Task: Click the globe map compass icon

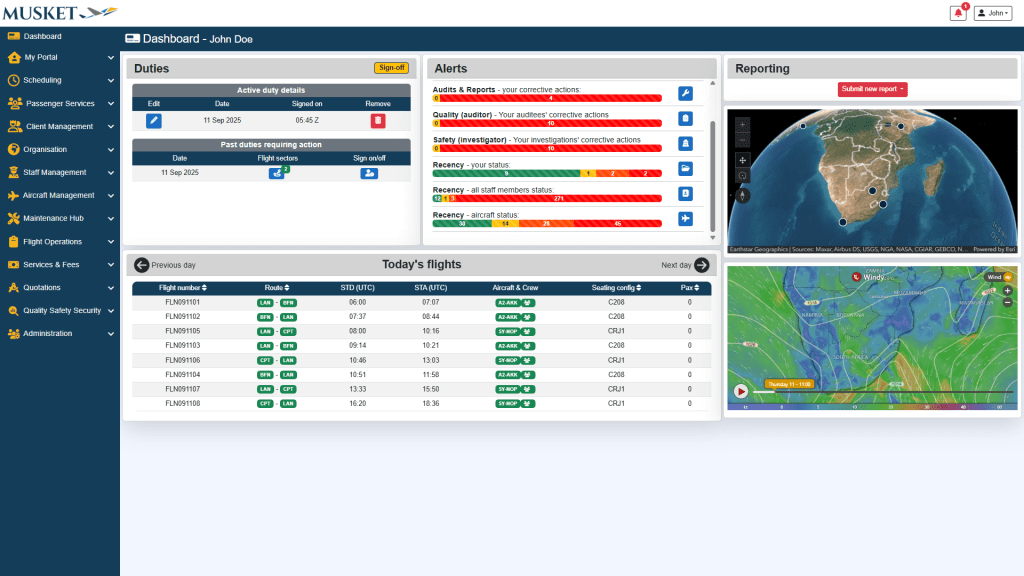Action: click(x=743, y=194)
